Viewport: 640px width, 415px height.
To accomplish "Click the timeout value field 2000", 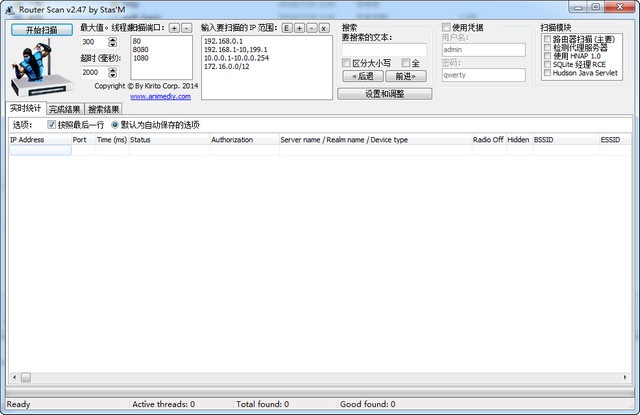I will click(95, 72).
